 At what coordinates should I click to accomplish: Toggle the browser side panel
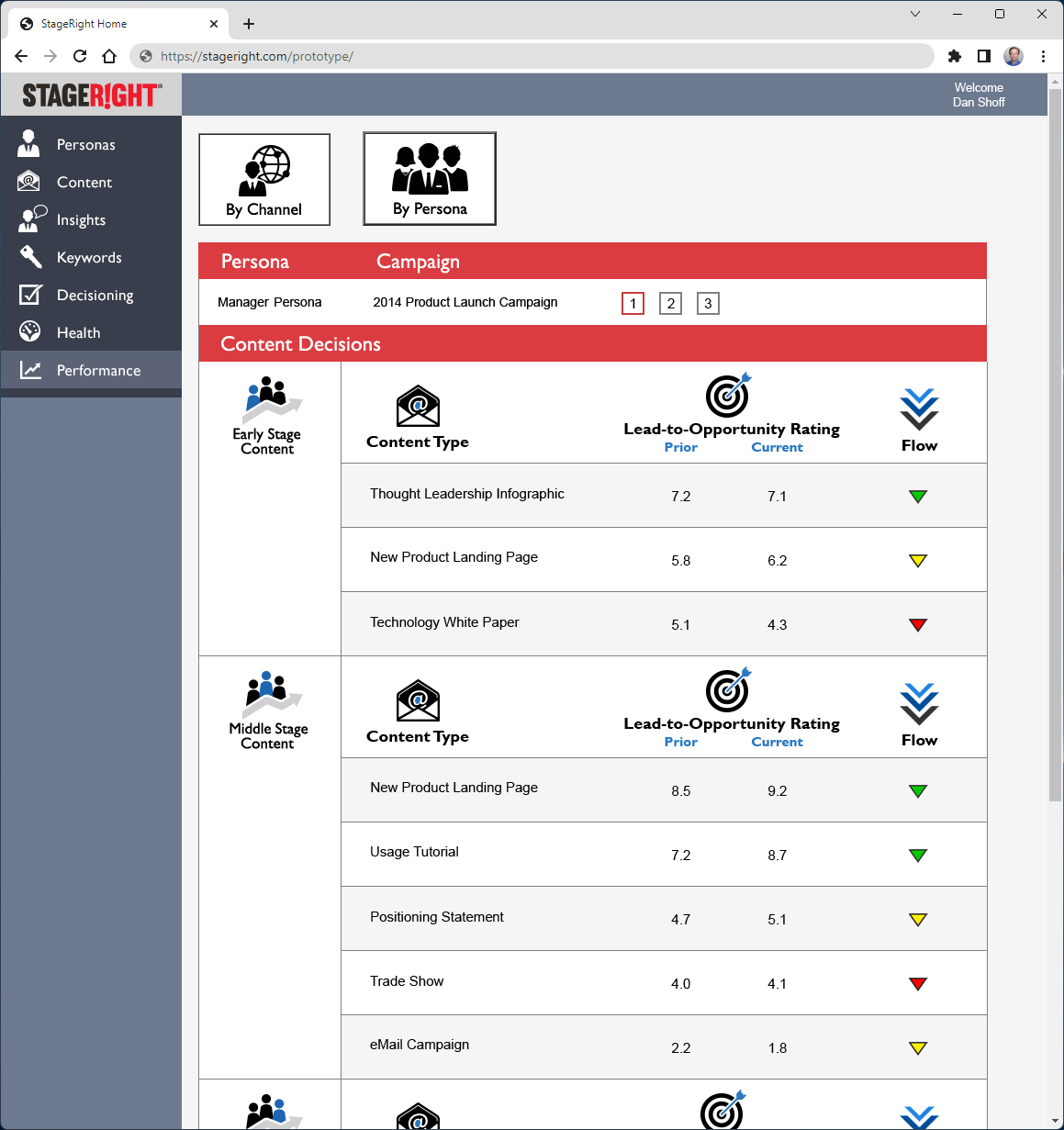coord(984,56)
